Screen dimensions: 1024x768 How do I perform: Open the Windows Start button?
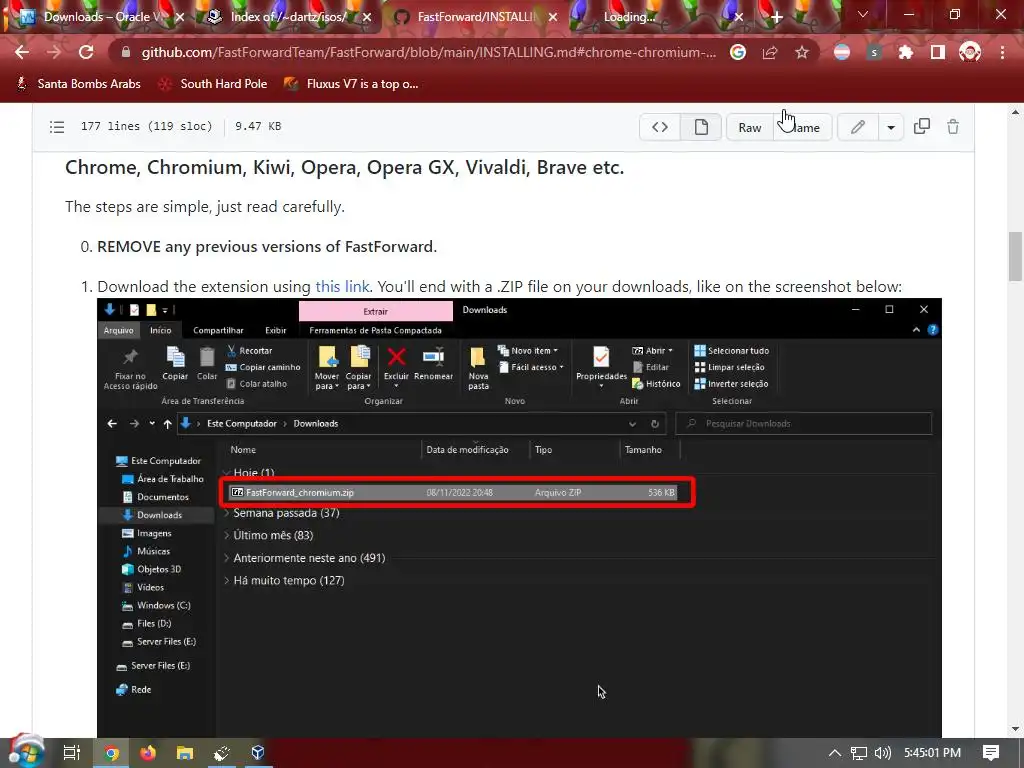[x=26, y=753]
